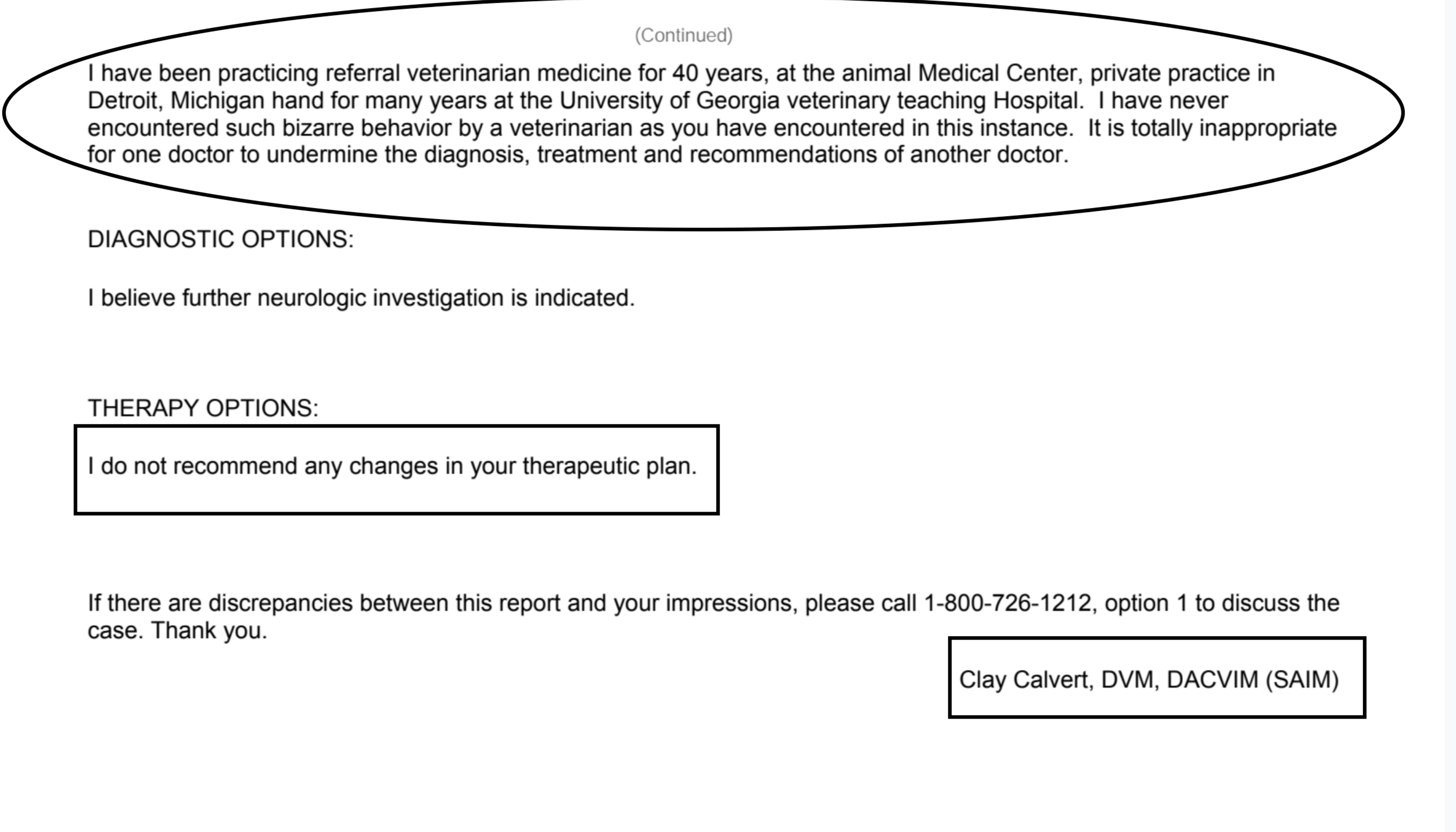Click "Detroit, Michigan" in the paragraph
Image resolution: width=1456 pixels, height=832 pixels.
tap(176, 101)
